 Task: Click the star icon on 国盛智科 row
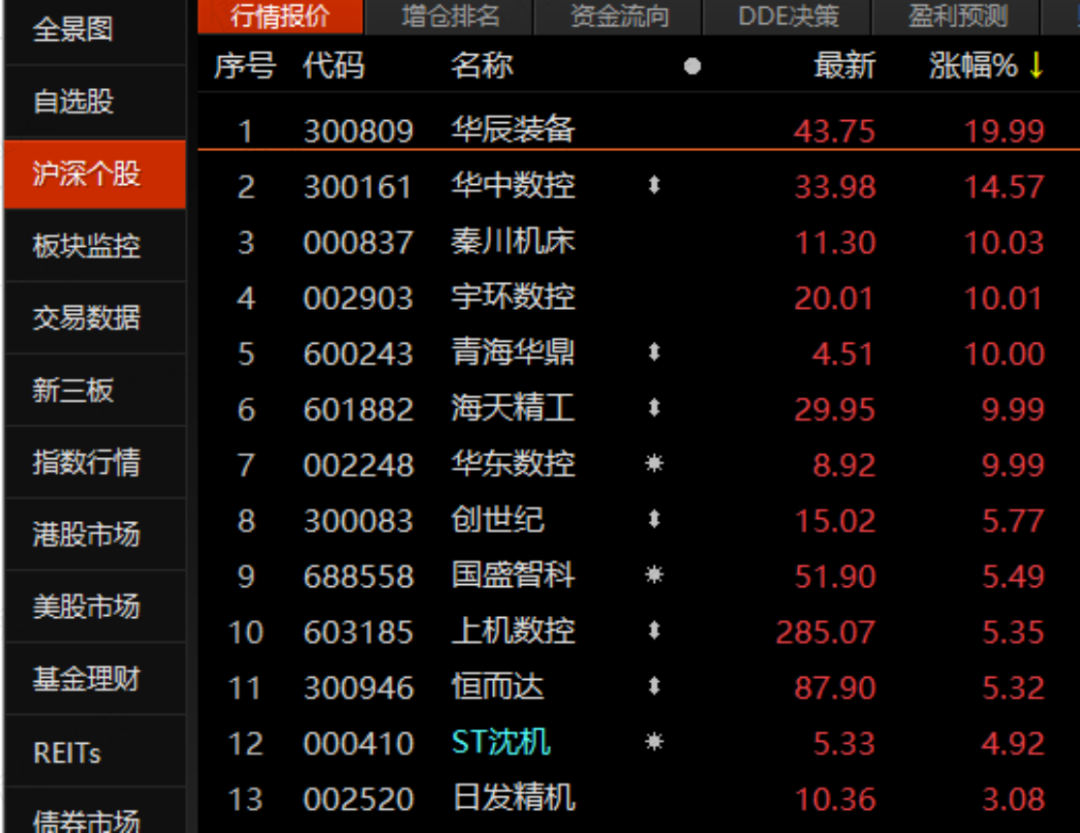pyautogui.click(x=654, y=575)
